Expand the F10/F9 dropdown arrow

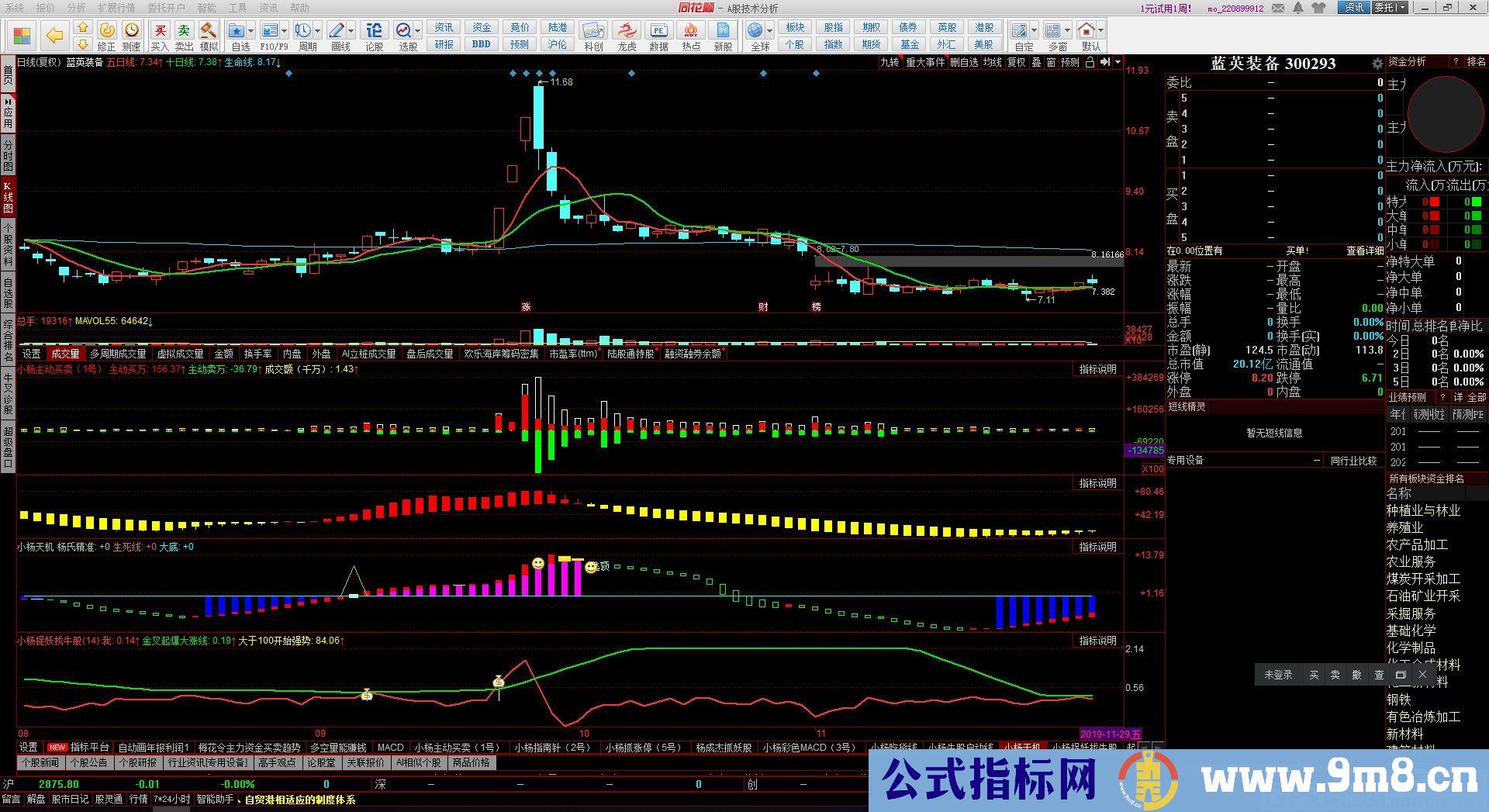284,31
